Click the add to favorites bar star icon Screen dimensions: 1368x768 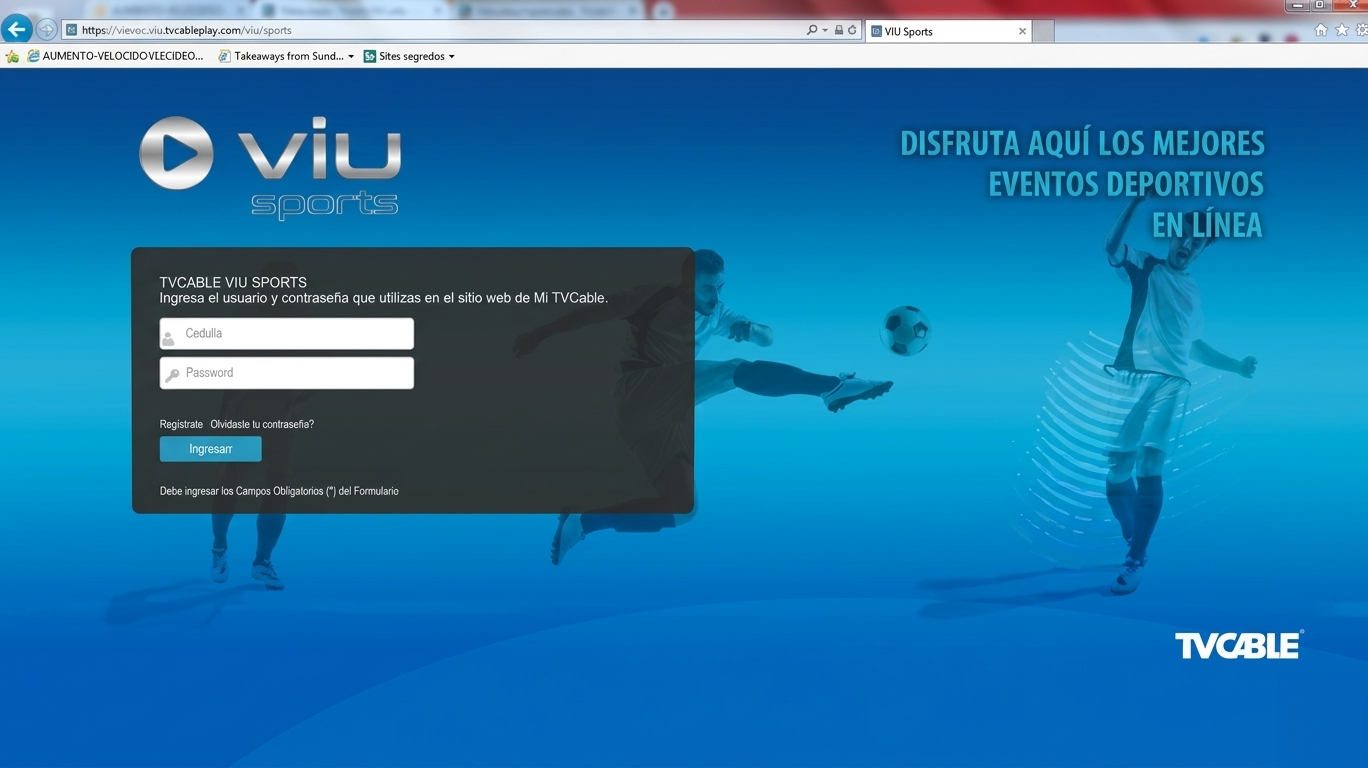click(x=12, y=56)
